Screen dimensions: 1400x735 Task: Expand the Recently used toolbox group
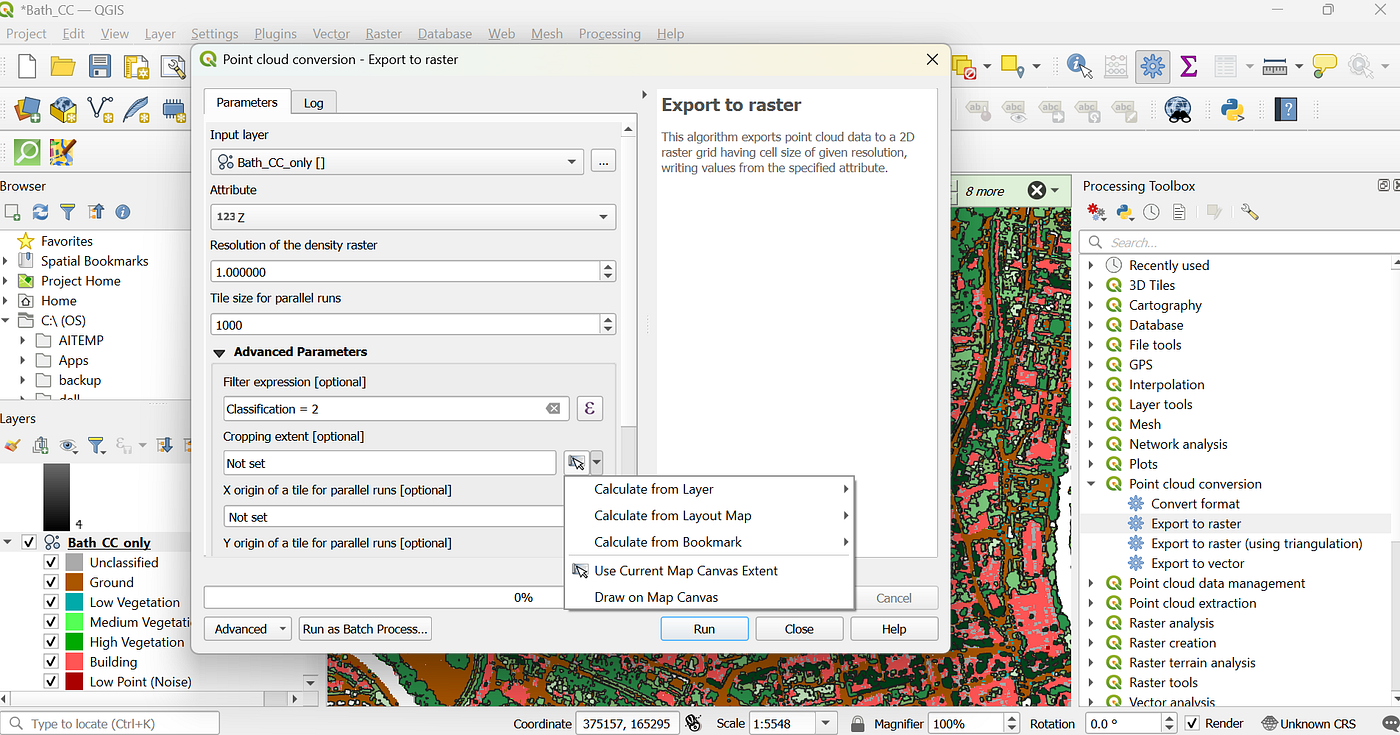click(x=1090, y=265)
